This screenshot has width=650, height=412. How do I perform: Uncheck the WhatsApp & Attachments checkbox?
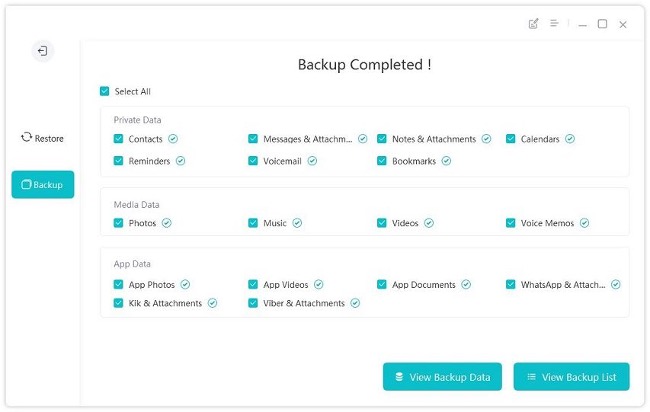click(510, 284)
